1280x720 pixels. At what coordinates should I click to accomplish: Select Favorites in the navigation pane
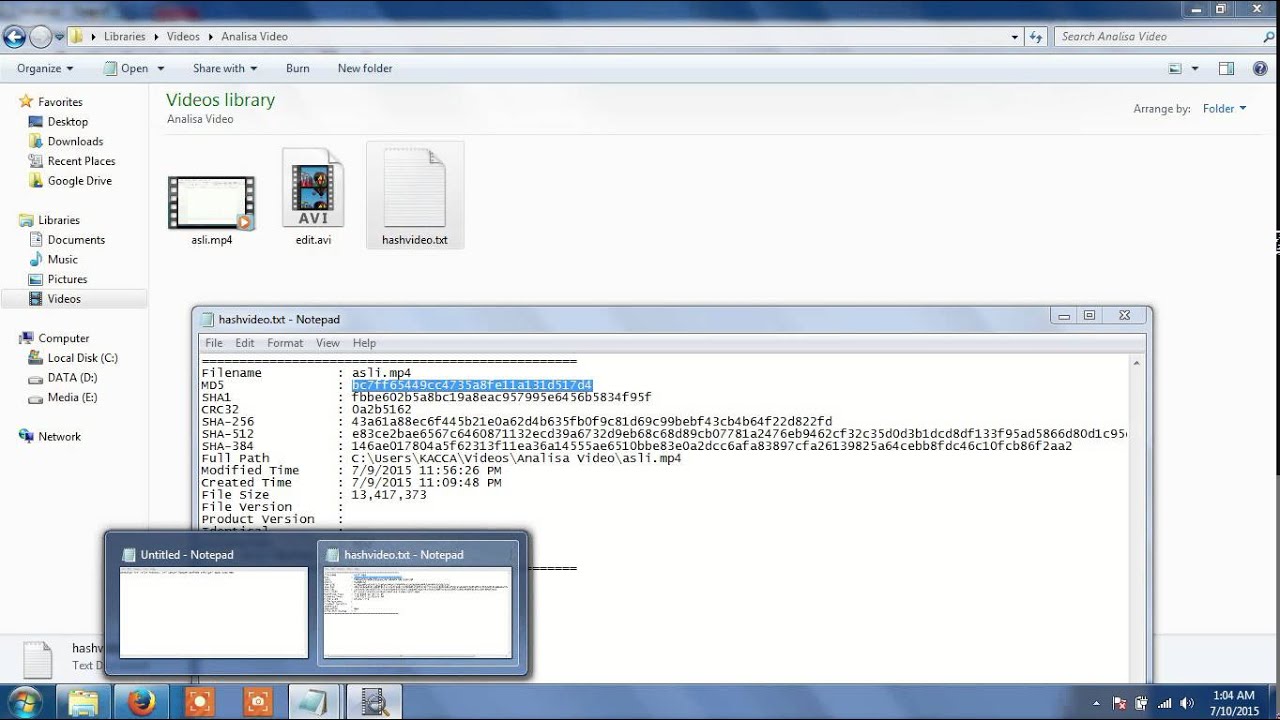[x=60, y=102]
